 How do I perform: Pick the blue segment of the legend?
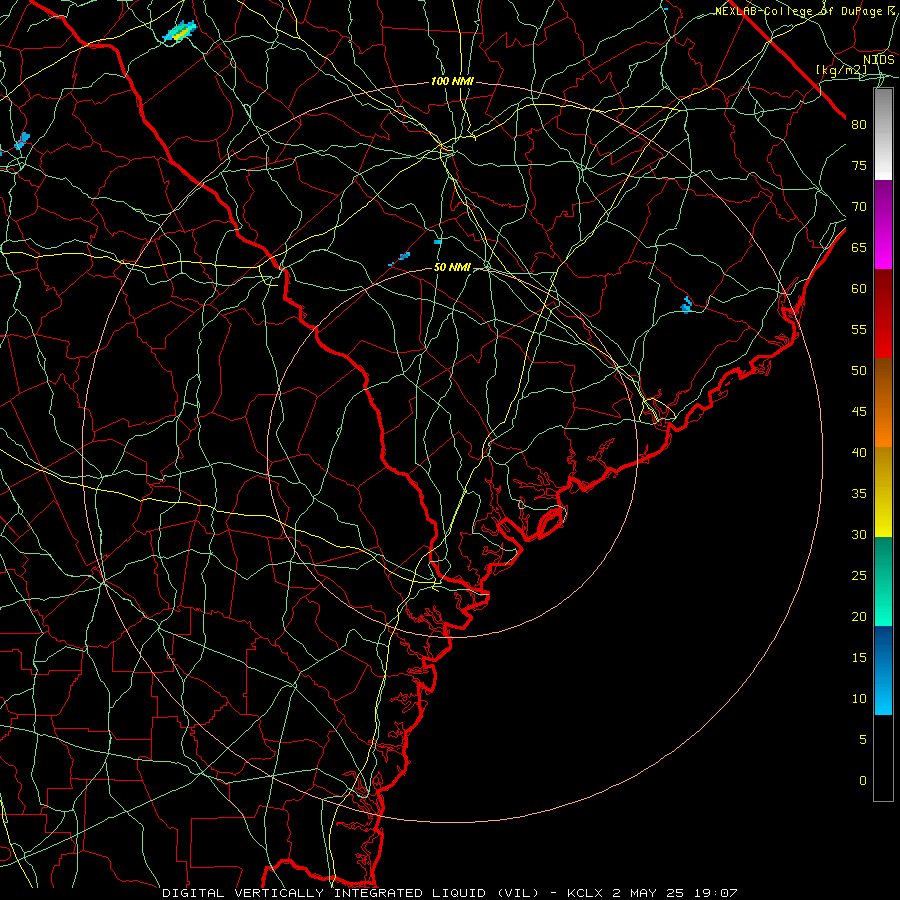(883, 670)
